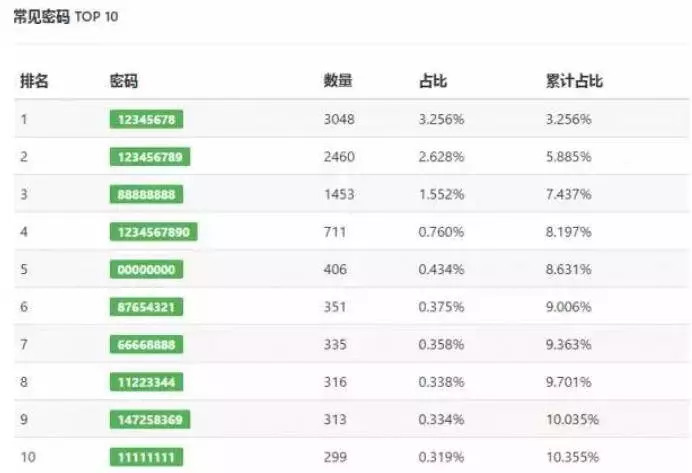Click the count value 313

tap(335, 420)
